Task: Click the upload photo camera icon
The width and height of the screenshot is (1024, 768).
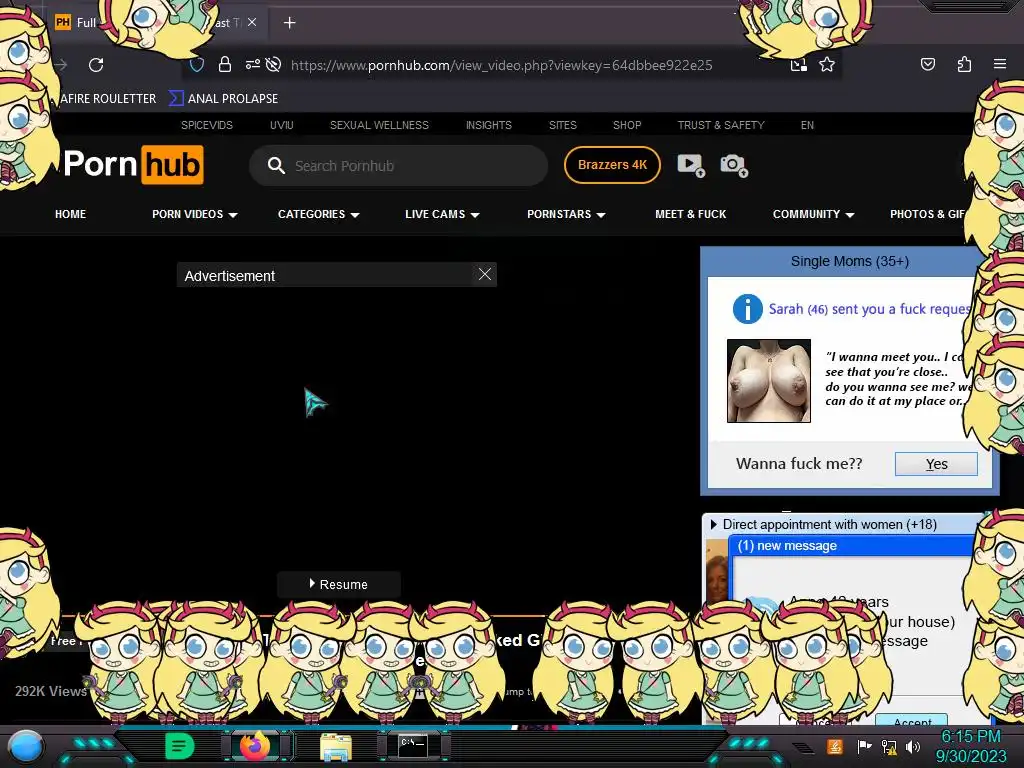Action: click(733, 165)
